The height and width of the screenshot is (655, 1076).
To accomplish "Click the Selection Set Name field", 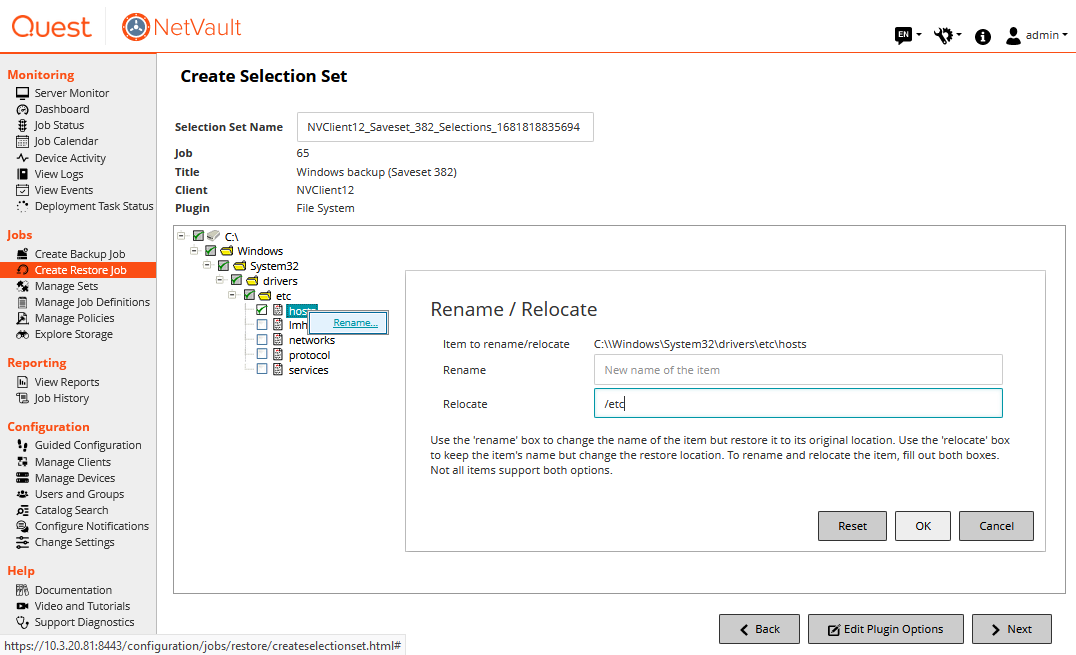I will [445, 127].
